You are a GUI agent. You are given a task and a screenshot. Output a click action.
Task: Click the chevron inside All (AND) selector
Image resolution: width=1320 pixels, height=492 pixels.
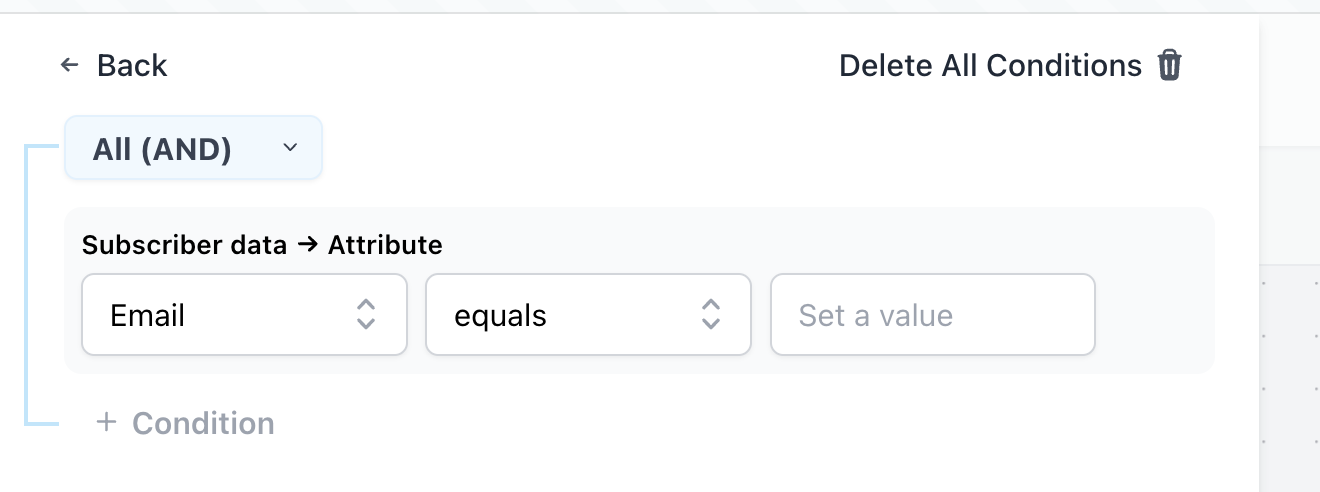(x=290, y=148)
